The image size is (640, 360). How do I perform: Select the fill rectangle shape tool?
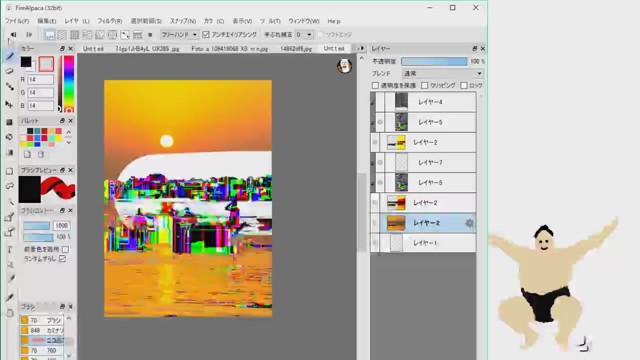tap(9, 122)
